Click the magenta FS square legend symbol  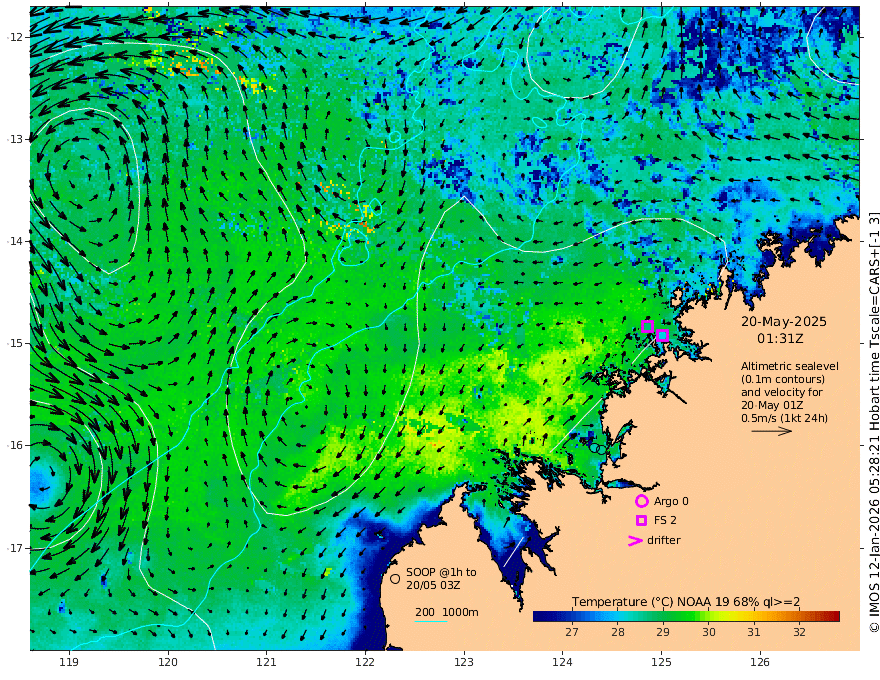[641, 520]
